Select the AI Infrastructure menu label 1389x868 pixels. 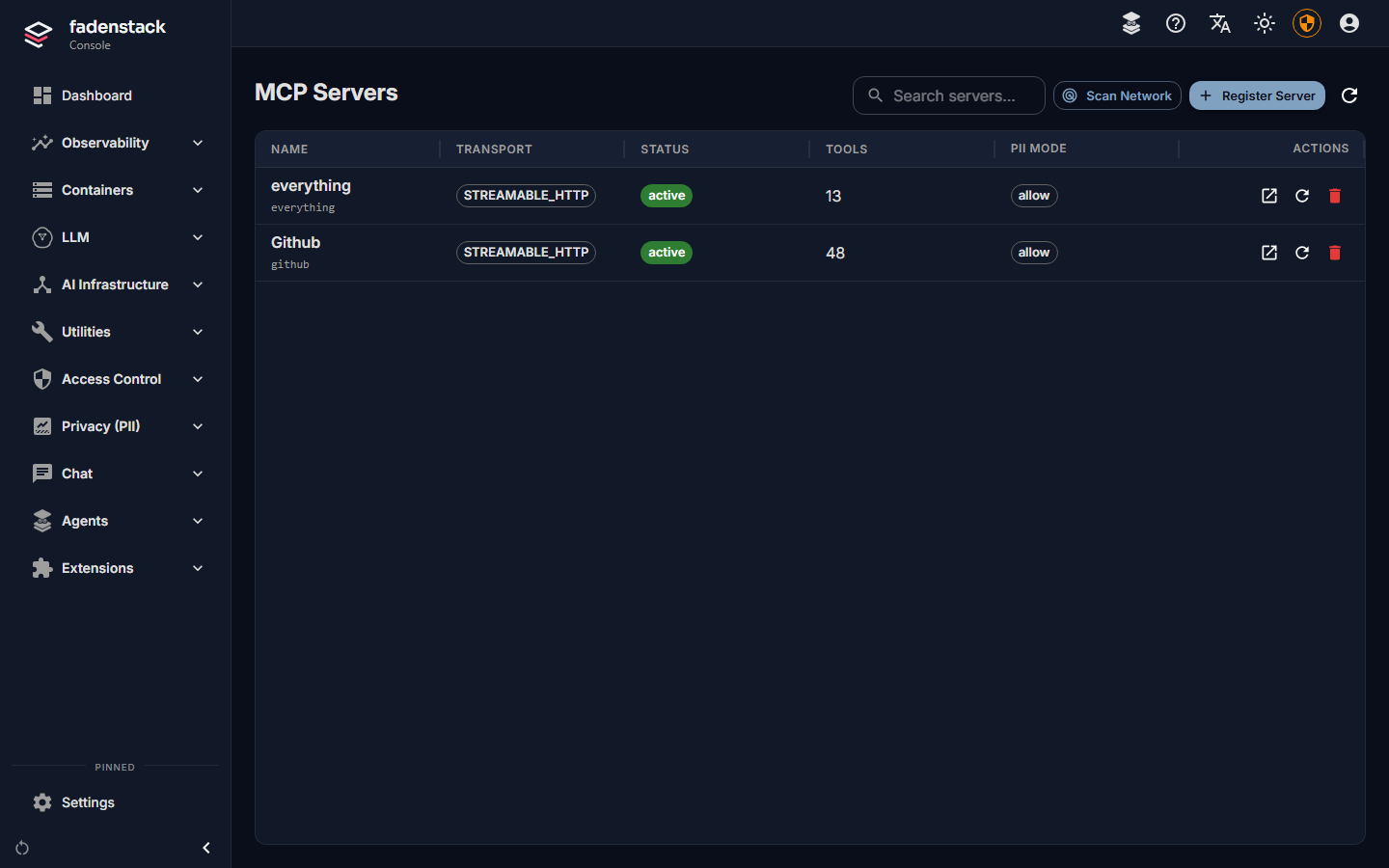115,285
